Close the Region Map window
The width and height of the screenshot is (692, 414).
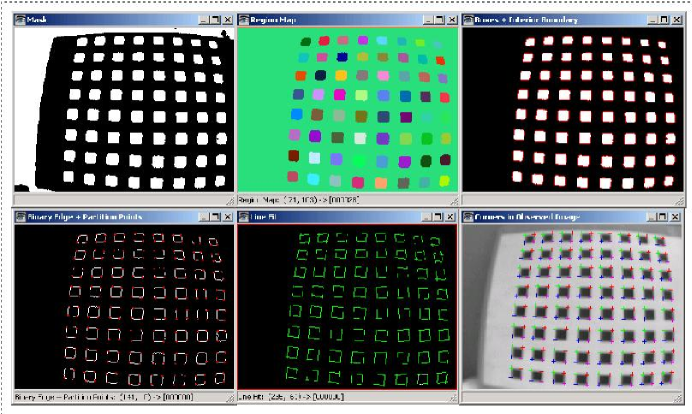coord(452,20)
